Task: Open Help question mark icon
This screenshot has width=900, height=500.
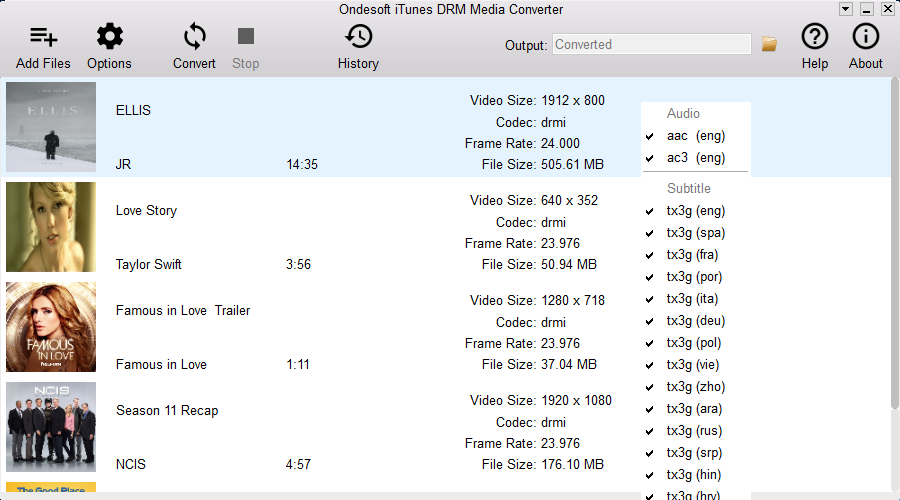Action: [815, 38]
